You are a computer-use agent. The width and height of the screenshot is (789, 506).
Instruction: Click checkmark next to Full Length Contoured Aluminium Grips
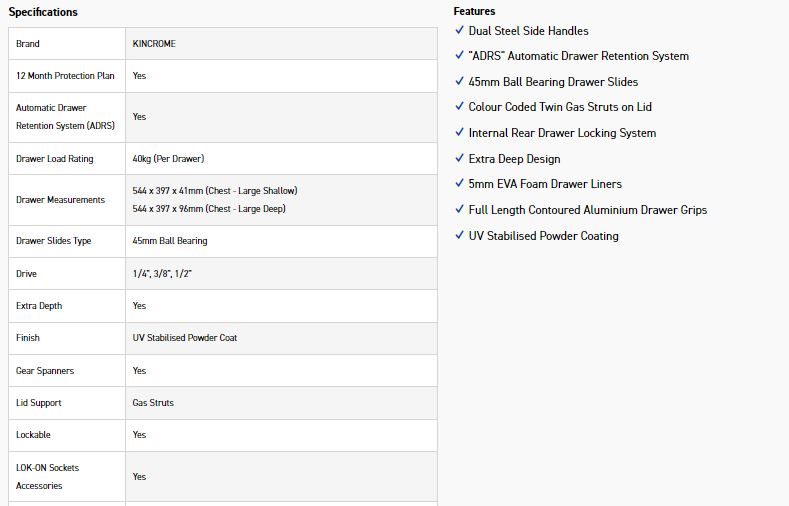459,210
